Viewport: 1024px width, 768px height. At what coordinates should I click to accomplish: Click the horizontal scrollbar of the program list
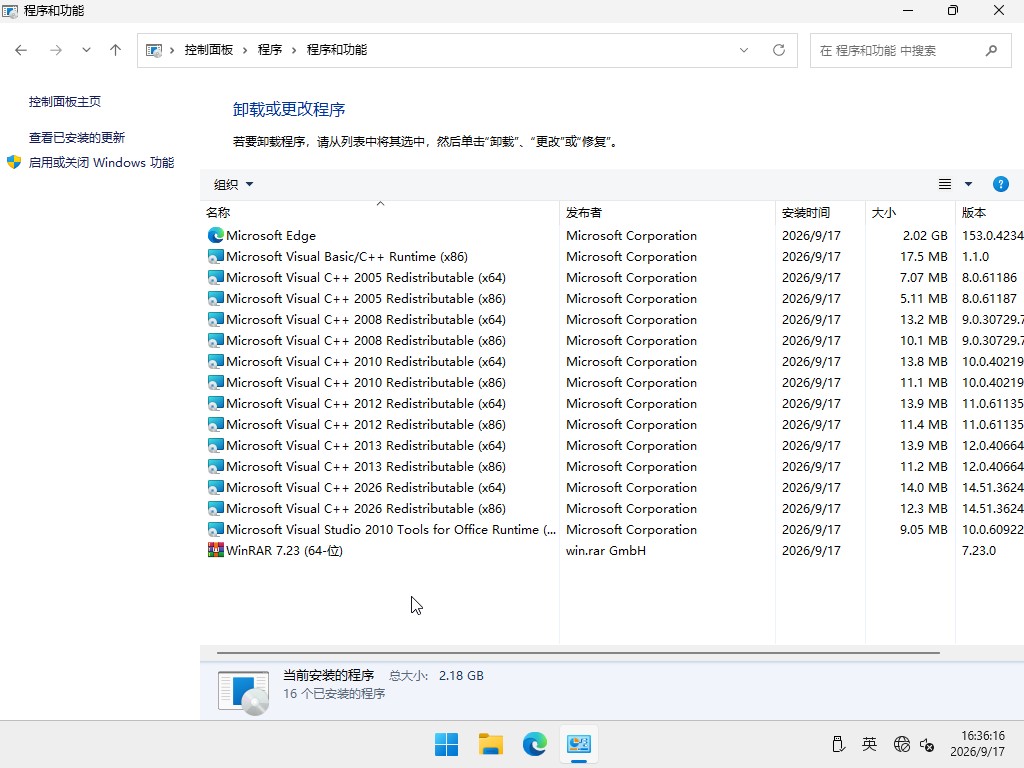578,652
